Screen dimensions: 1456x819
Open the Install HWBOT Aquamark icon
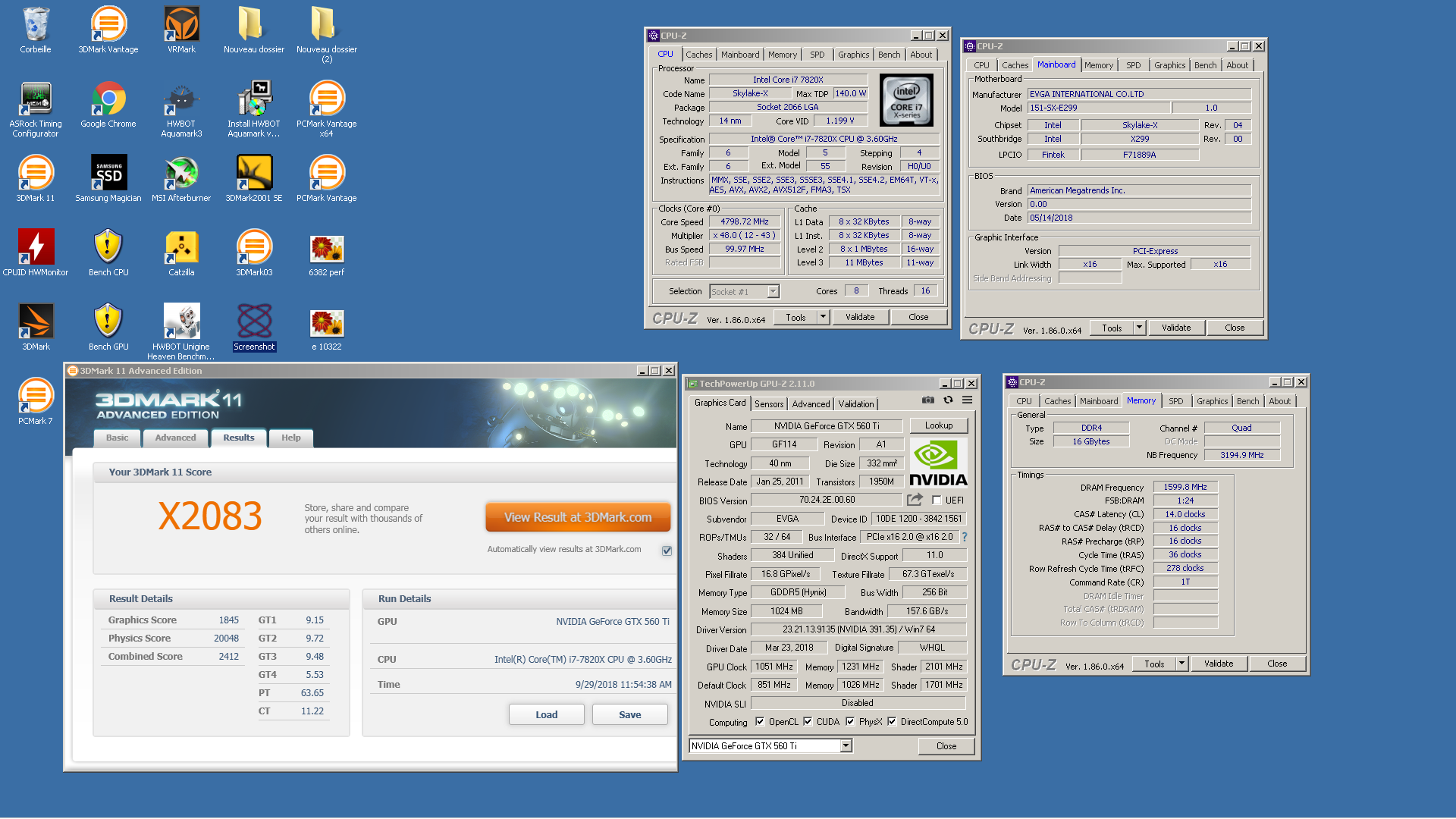click(x=254, y=109)
